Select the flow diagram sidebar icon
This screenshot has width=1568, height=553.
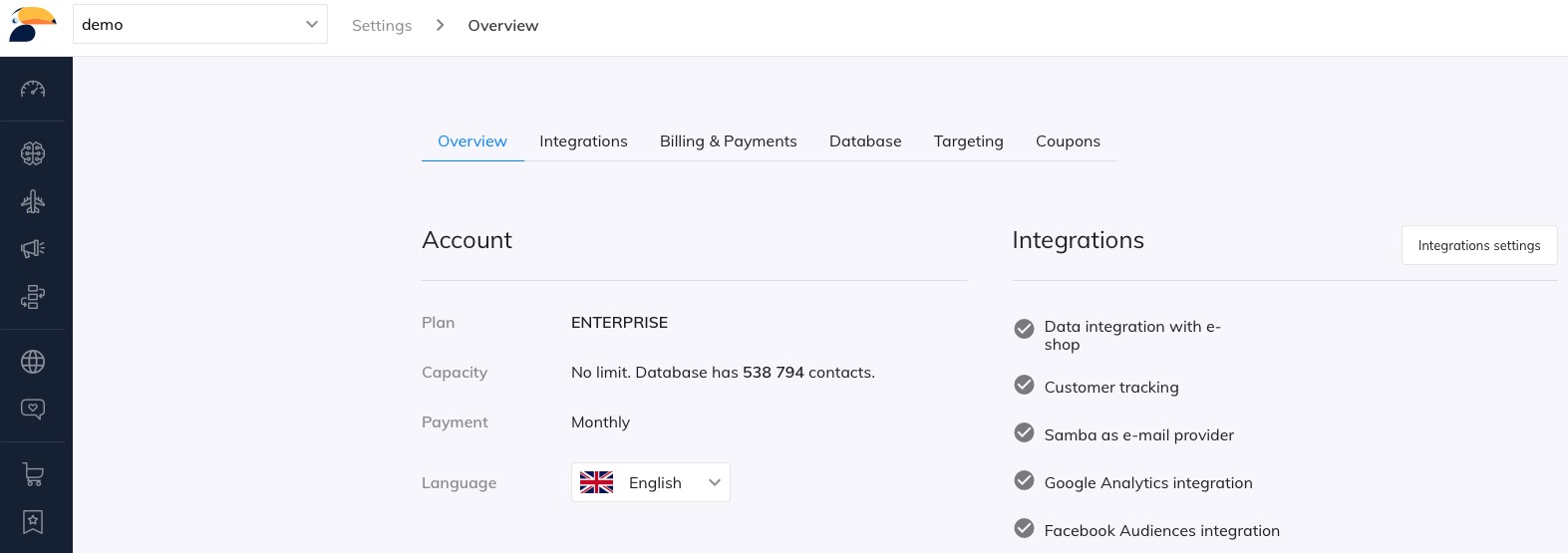point(33,297)
